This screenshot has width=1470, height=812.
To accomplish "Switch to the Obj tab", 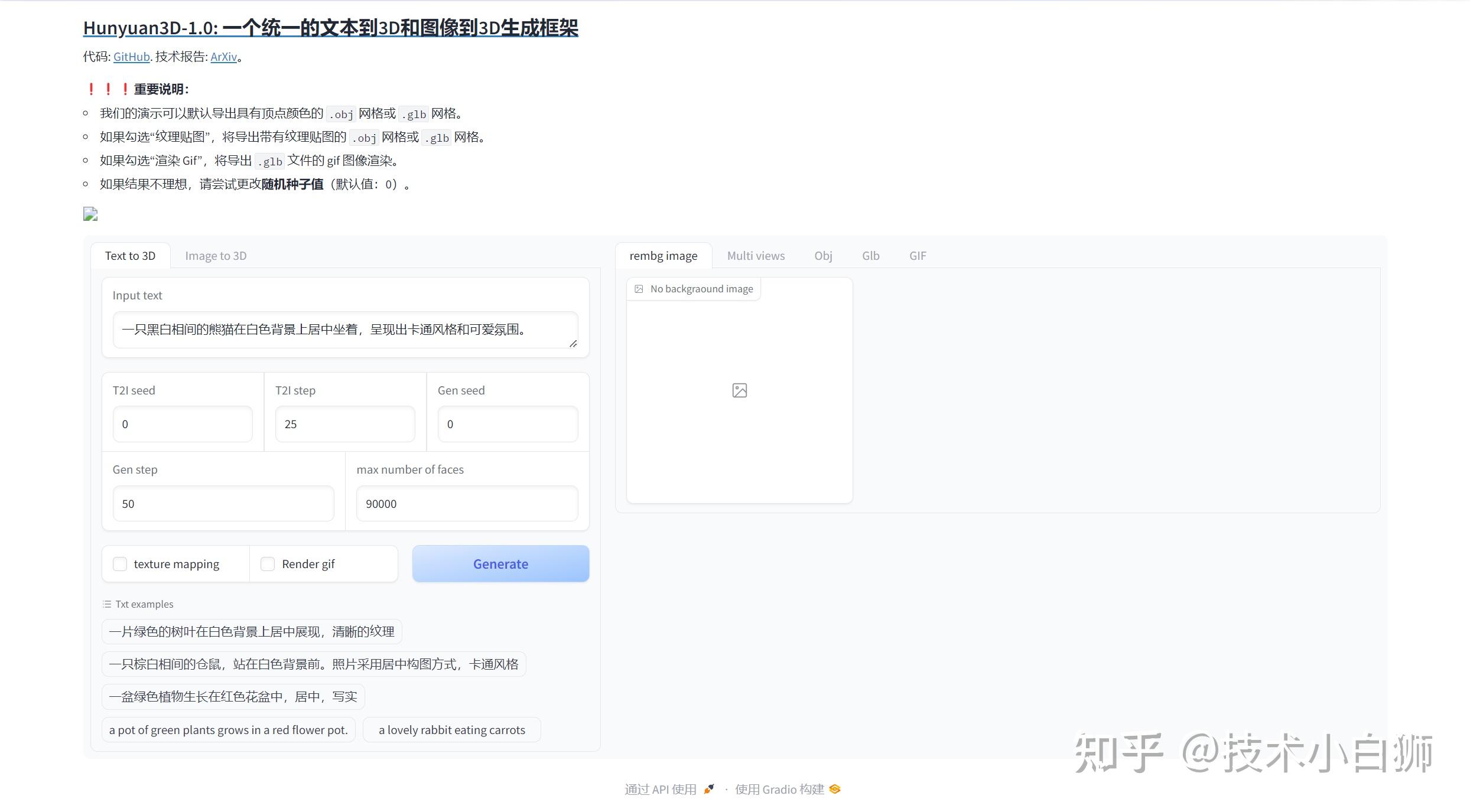I will click(x=823, y=255).
